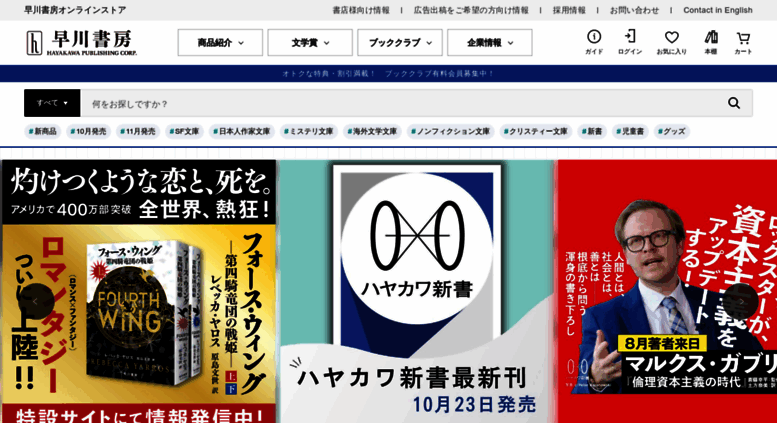
Task: Select the #ノンフィクション文庫 tag
Action: click(x=450, y=131)
